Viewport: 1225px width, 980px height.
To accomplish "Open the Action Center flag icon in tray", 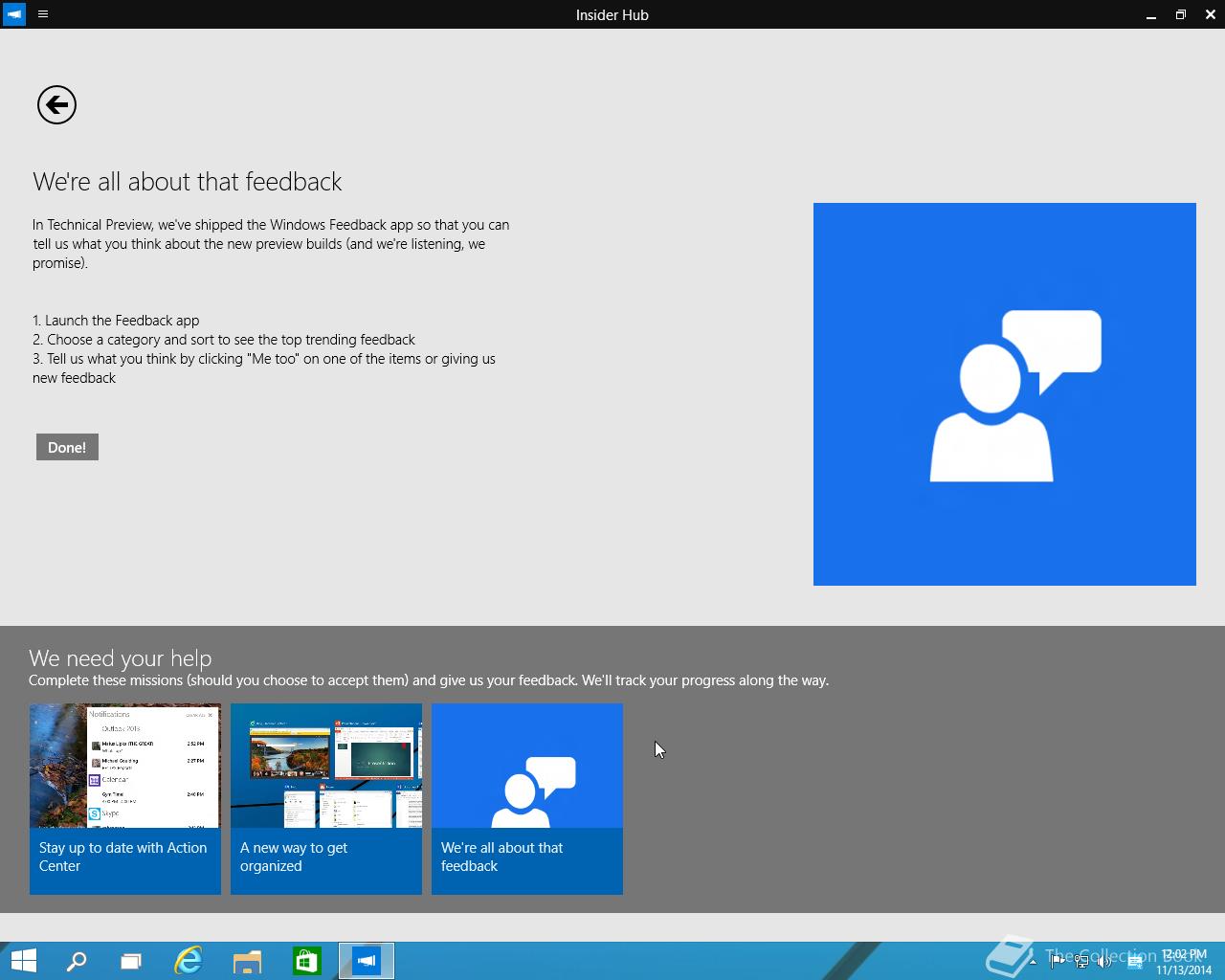I will 1058,962.
